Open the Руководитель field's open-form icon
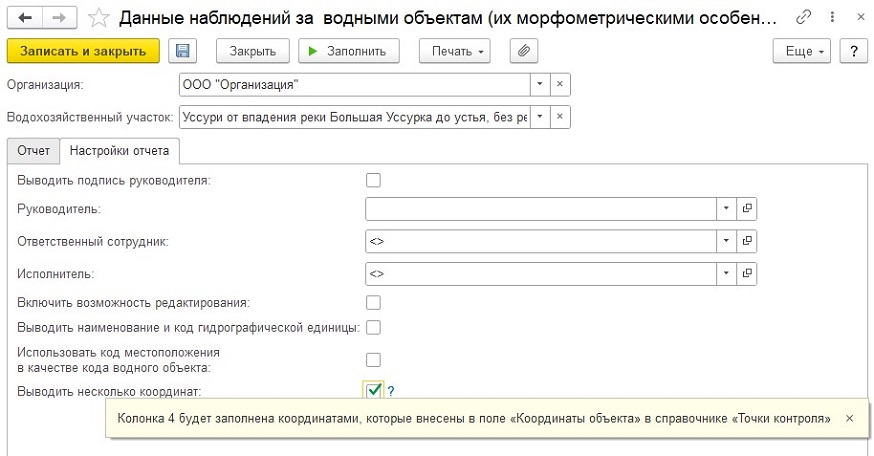 746,209
